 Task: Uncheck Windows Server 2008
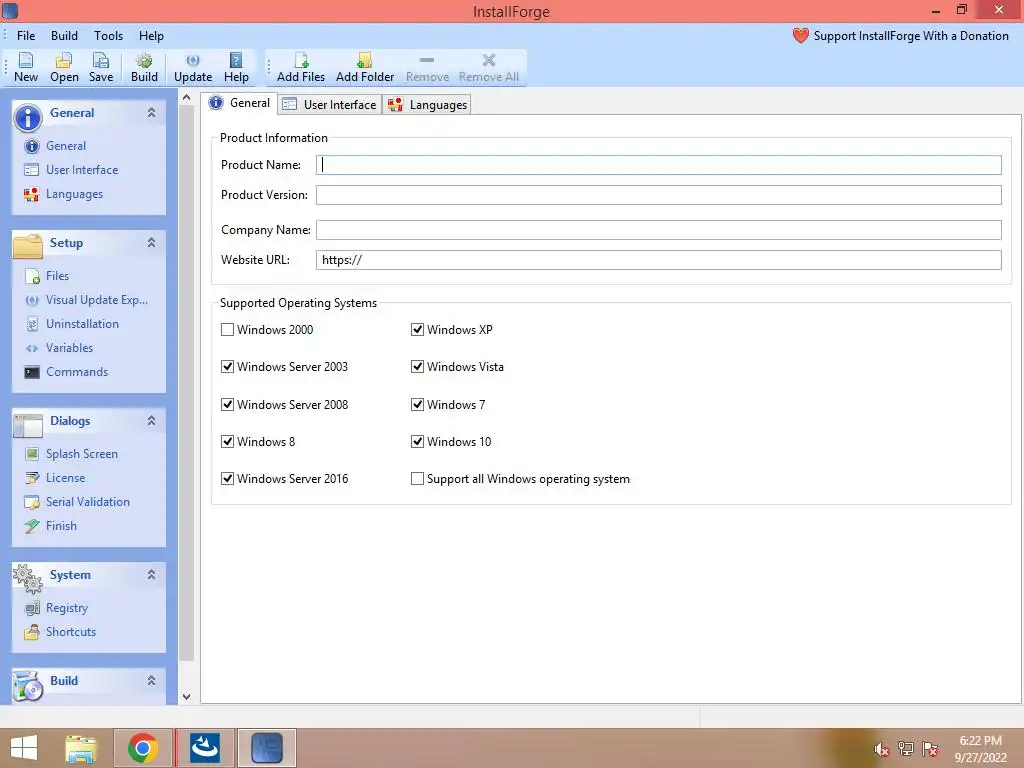227,405
